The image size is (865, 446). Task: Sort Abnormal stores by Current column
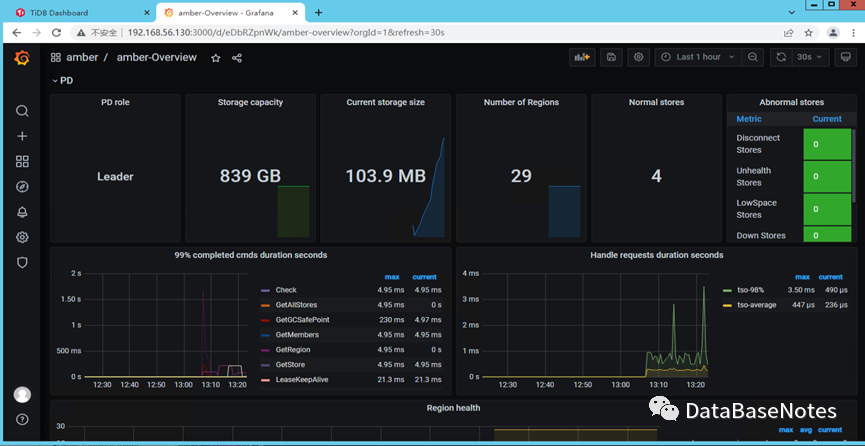pyautogui.click(x=827, y=119)
